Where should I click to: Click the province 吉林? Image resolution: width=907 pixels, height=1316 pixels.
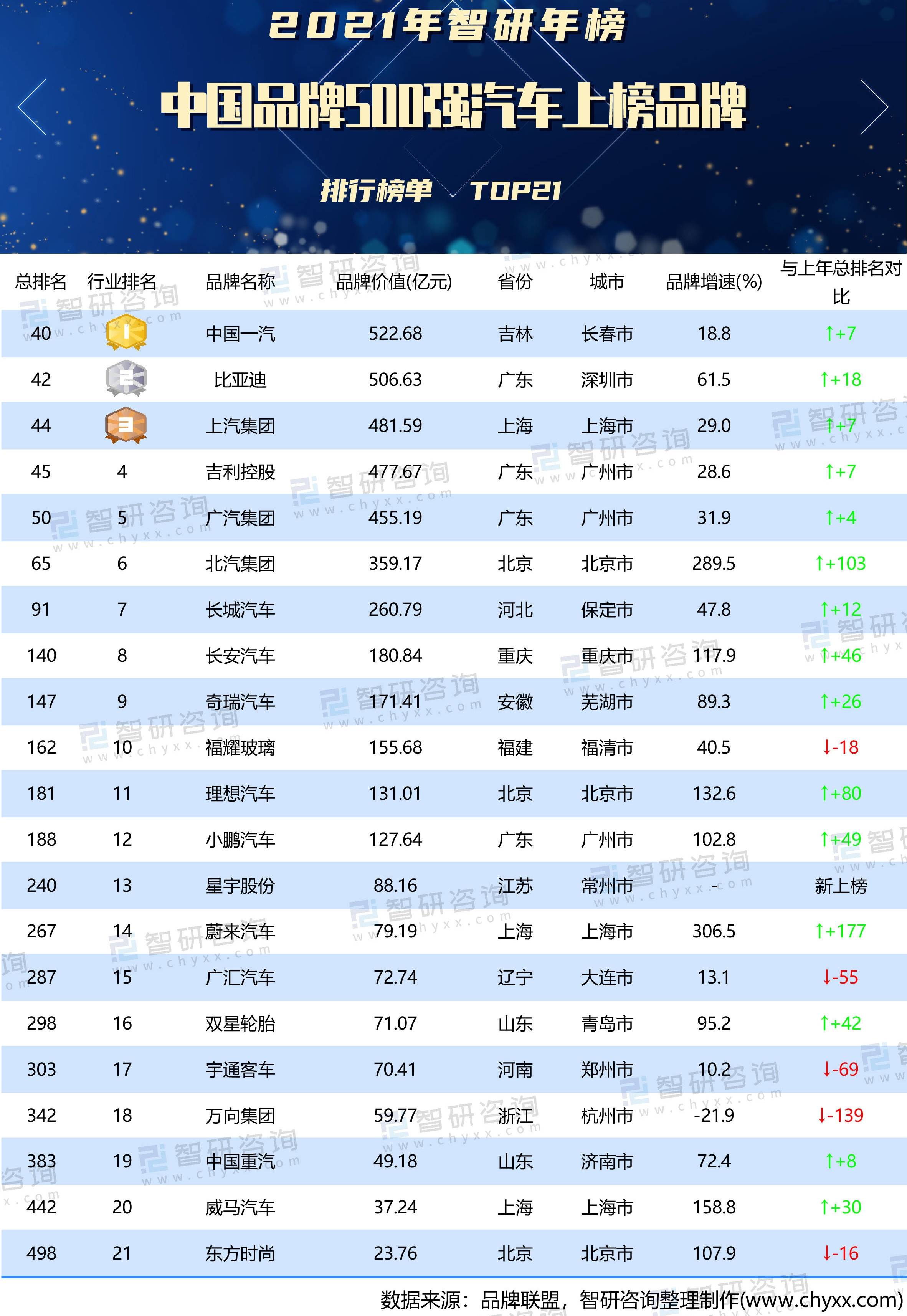(515, 334)
